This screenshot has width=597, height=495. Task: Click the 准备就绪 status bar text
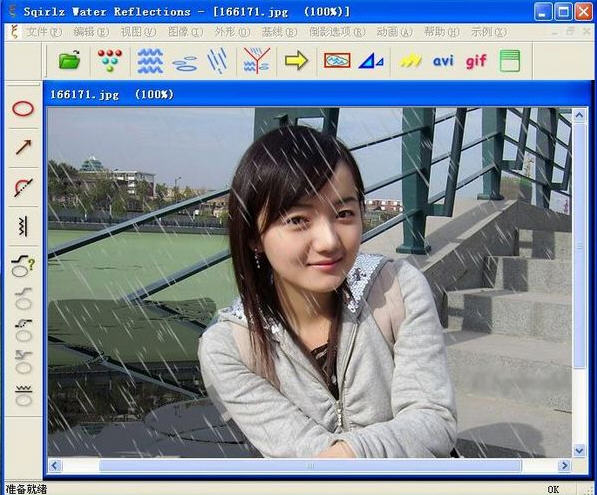(x=26, y=489)
